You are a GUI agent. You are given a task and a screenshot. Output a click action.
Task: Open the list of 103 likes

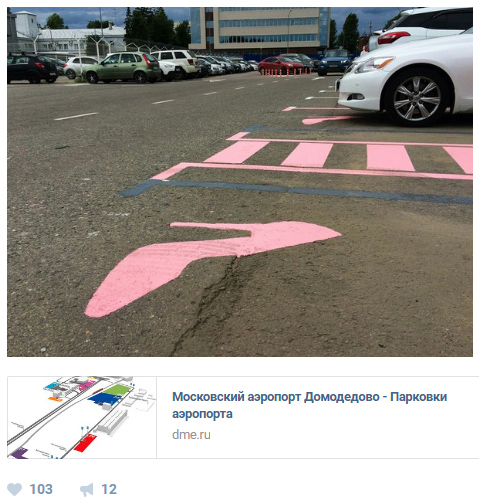(41, 489)
